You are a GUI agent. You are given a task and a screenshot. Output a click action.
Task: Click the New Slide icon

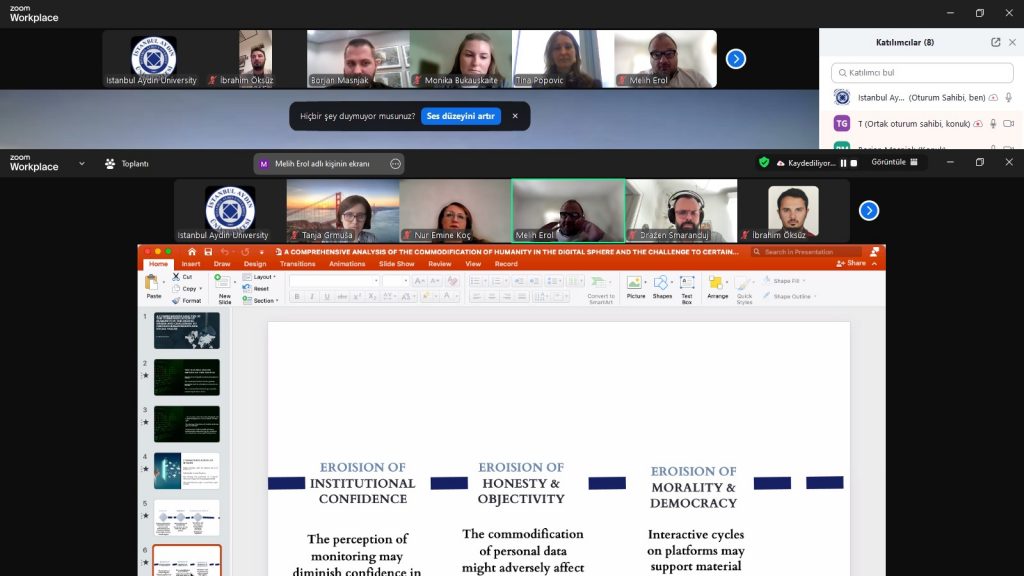(223, 281)
